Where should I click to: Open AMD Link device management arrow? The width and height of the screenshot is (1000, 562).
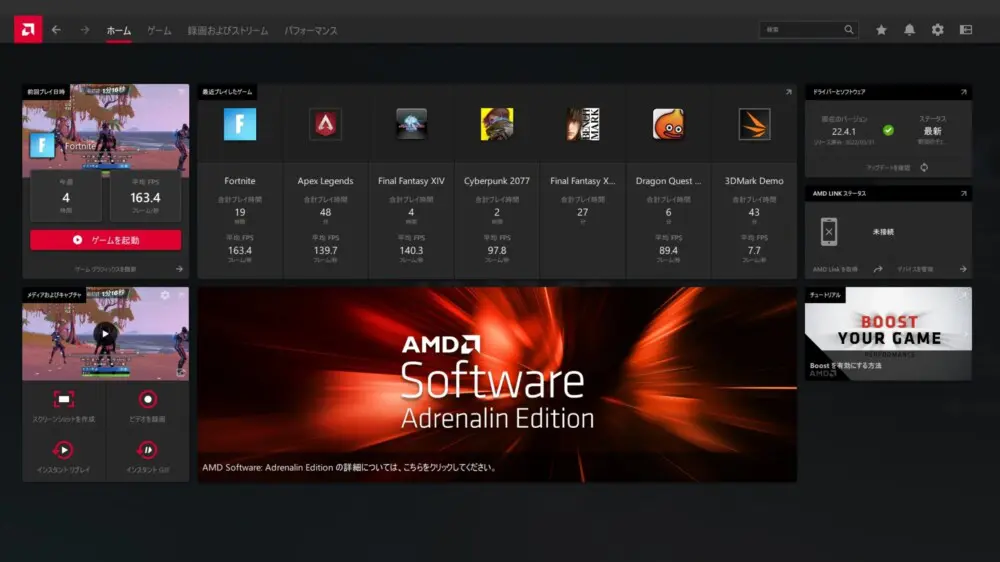[963, 269]
